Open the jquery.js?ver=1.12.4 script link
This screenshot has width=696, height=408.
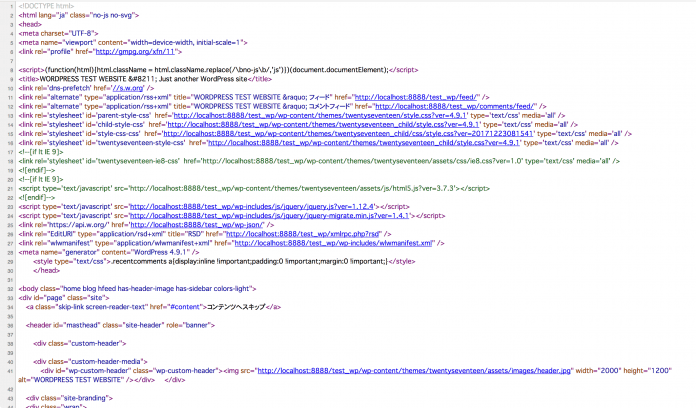(251, 206)
